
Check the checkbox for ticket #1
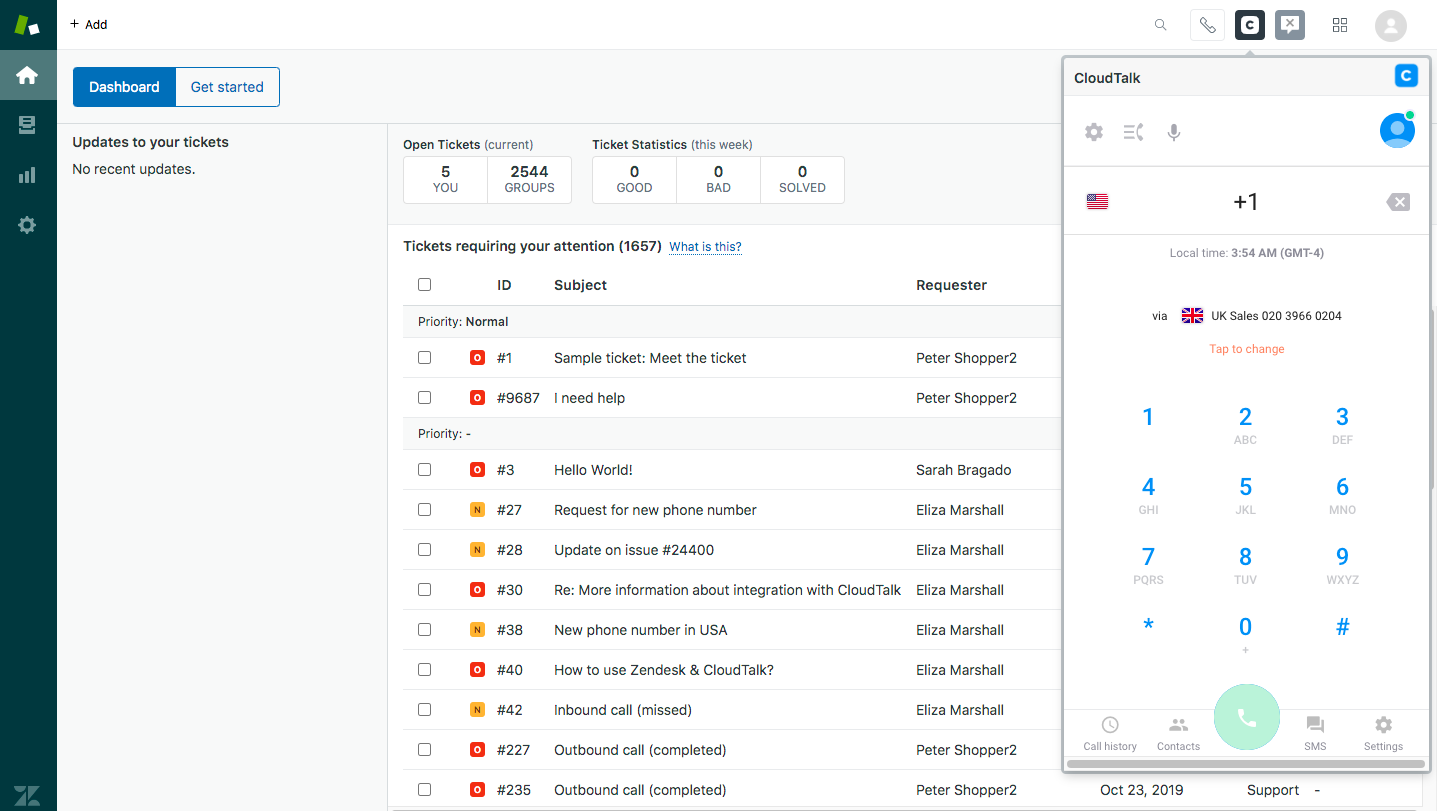click(x=424, y=357)
